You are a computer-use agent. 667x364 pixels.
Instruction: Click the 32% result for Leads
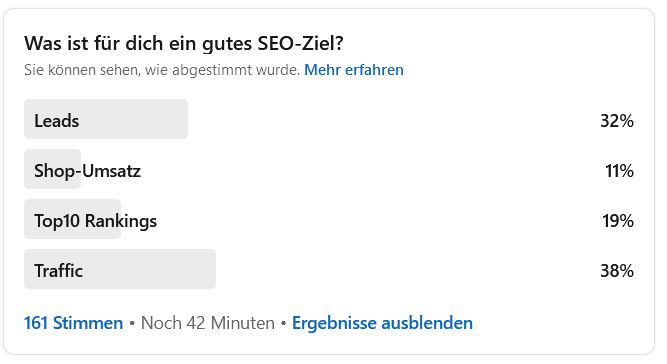coord(617,121)
